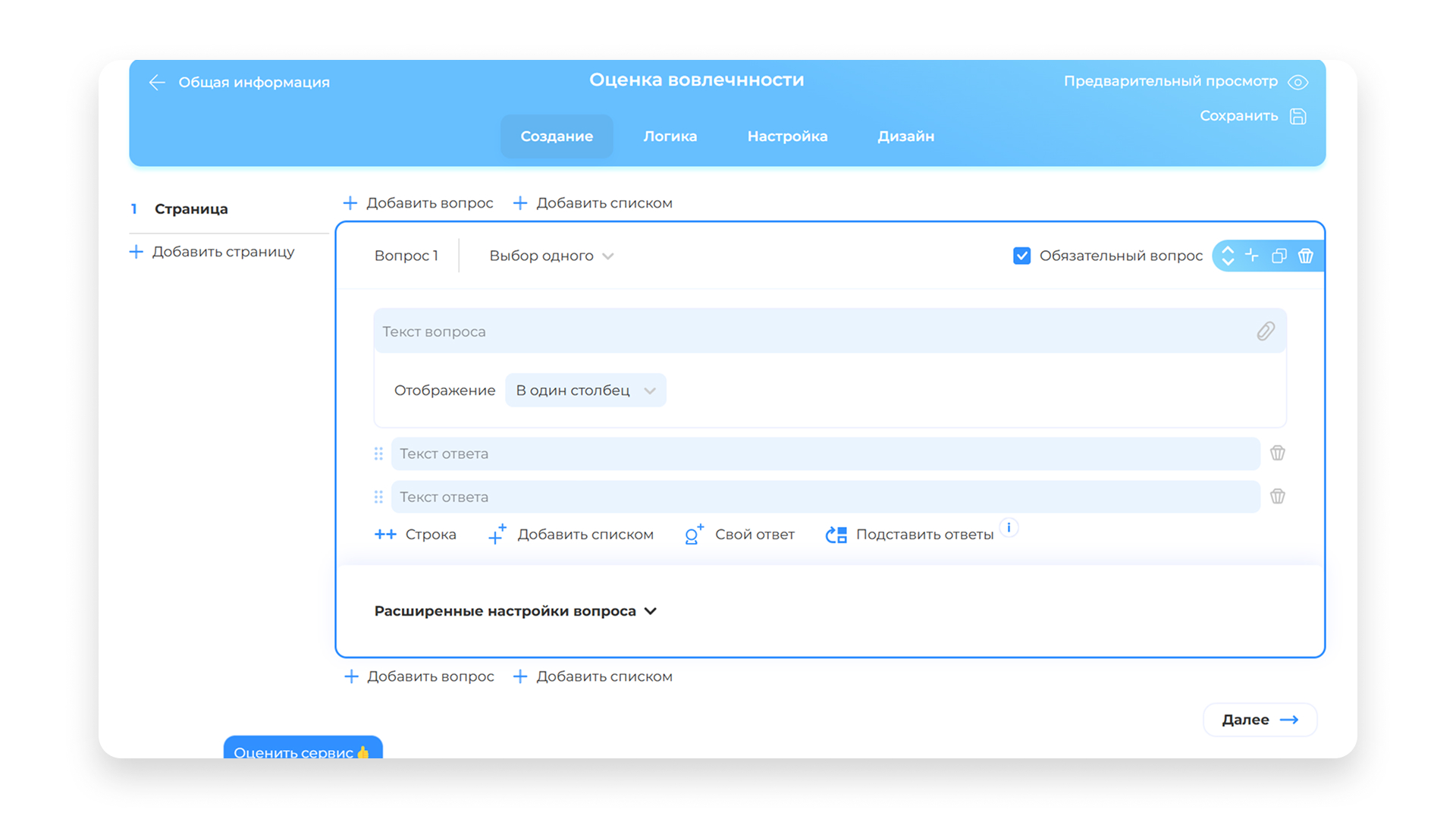Delete the first answer with trash icon

pos(1277,453)
